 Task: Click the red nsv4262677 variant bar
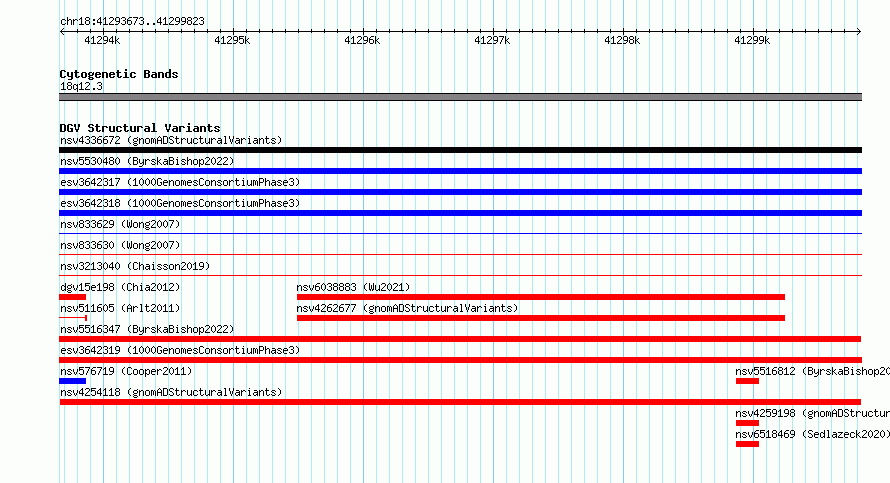click(541, 318)
